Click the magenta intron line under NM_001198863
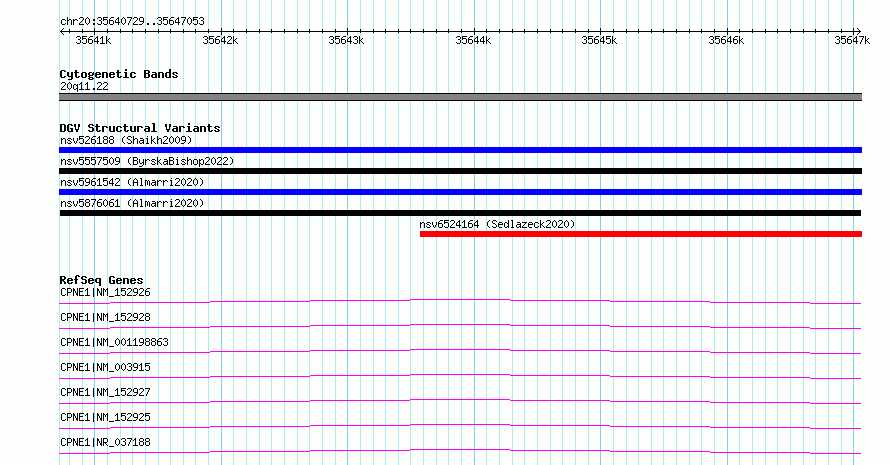This screenshot has width=890, height=465. [460, 350]
